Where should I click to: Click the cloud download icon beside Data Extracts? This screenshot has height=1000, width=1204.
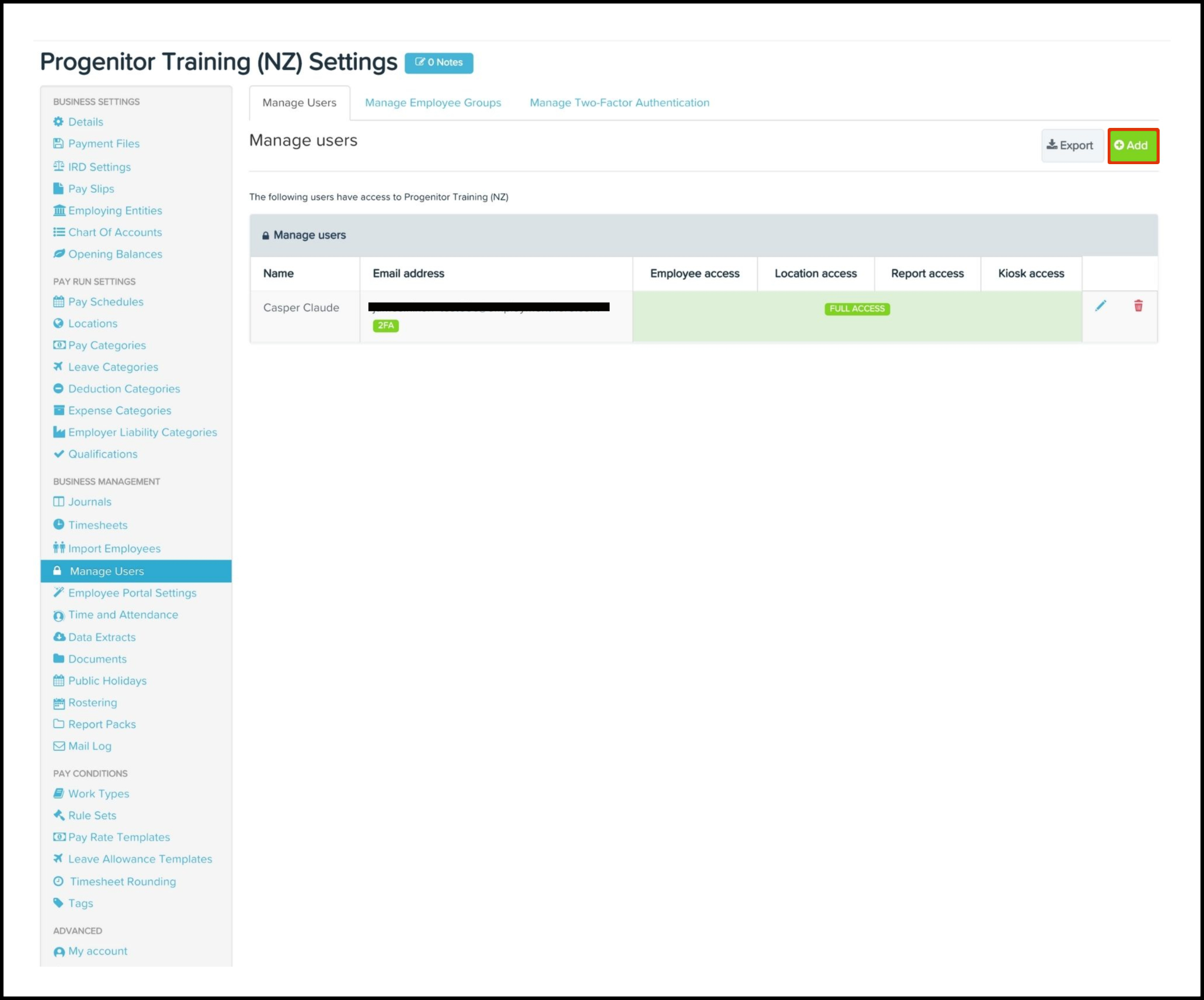point(59,637)
